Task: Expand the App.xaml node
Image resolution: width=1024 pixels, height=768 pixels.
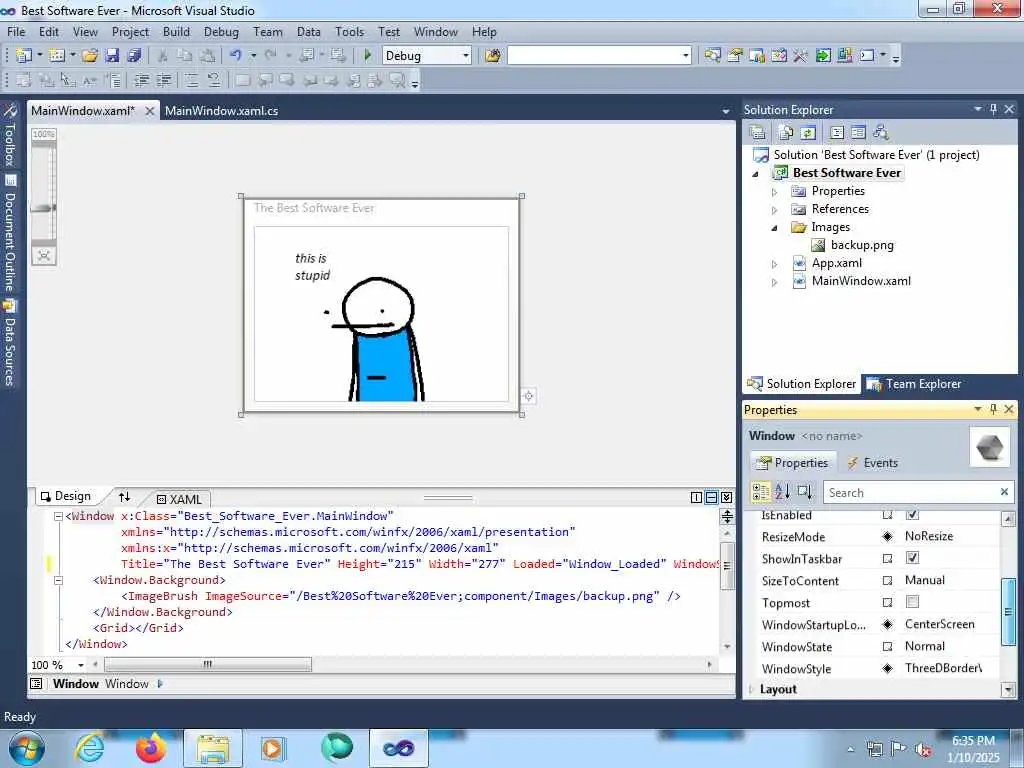Action: pyautogui.click(x=775, y=264)
